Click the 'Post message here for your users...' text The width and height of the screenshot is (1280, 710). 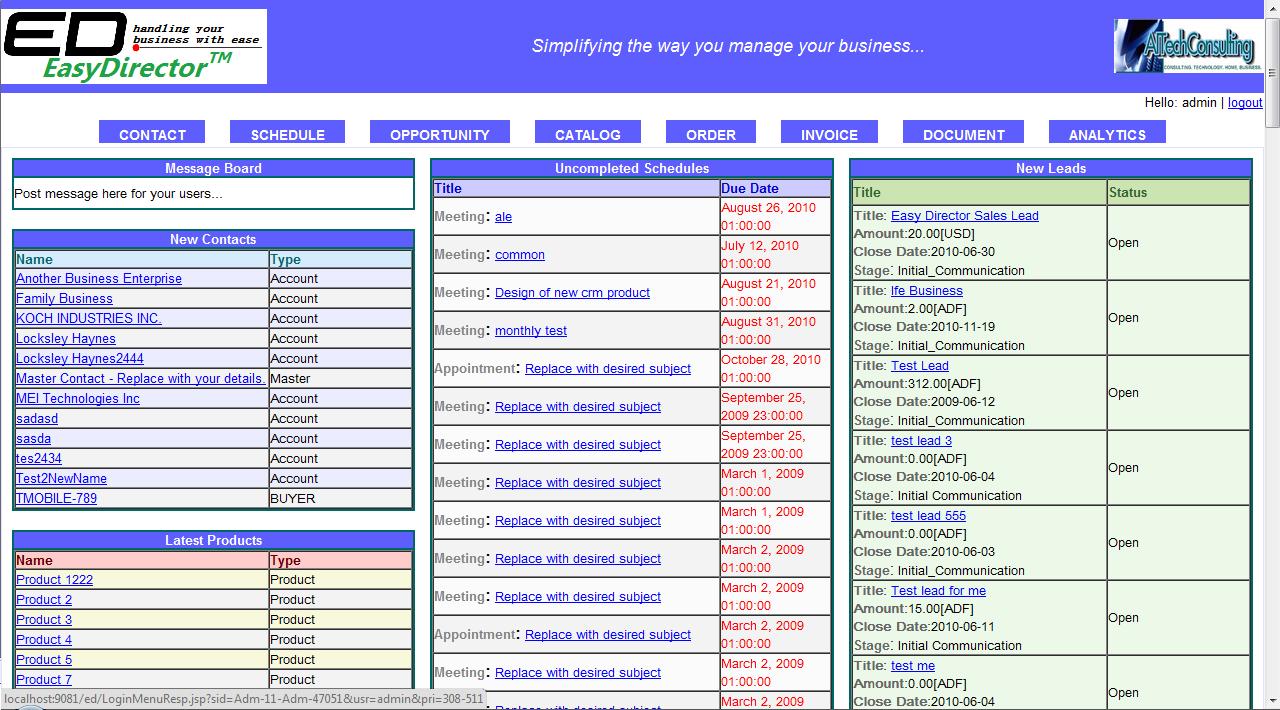click(118, 194)
